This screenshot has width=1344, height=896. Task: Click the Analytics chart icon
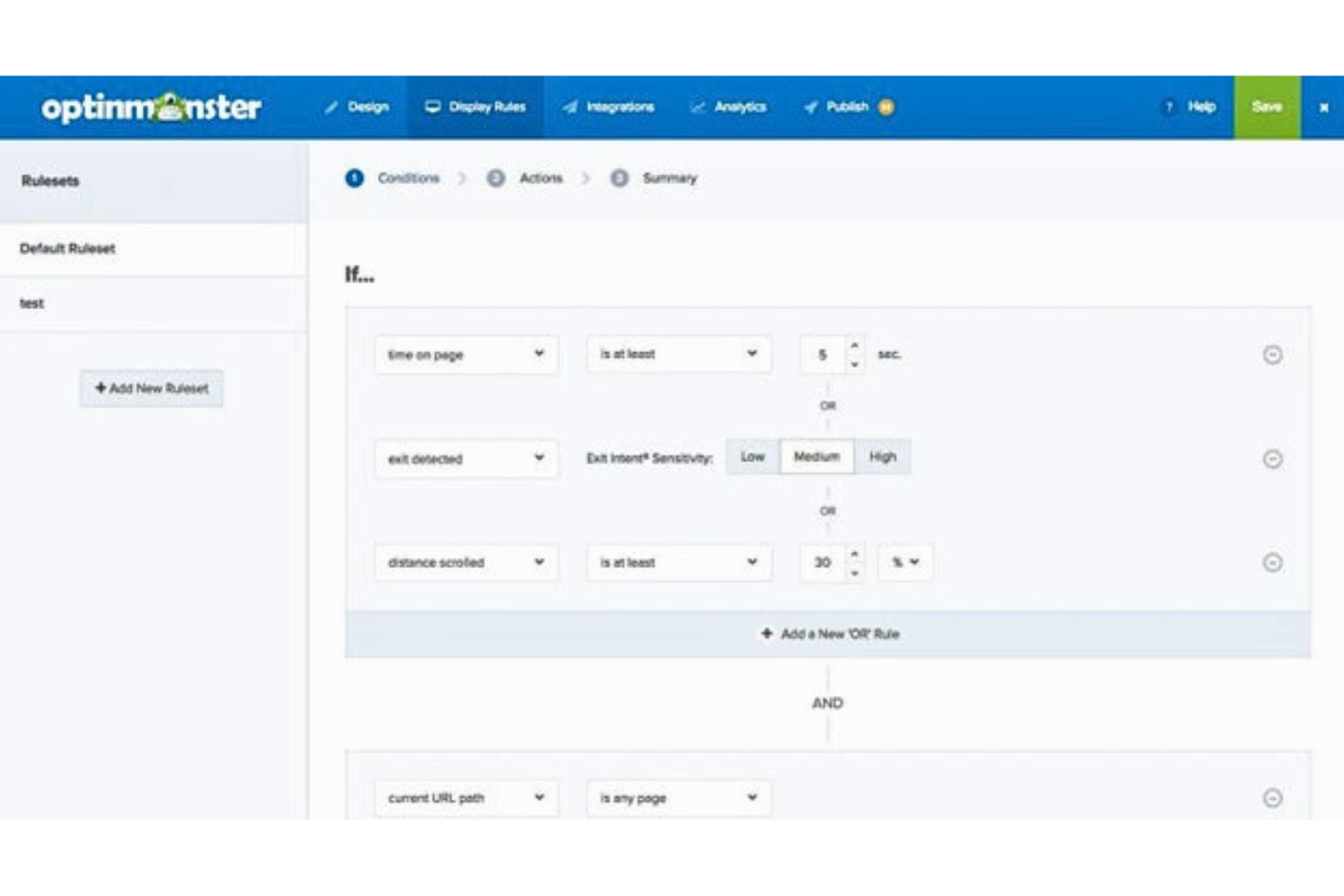point(698,106)
